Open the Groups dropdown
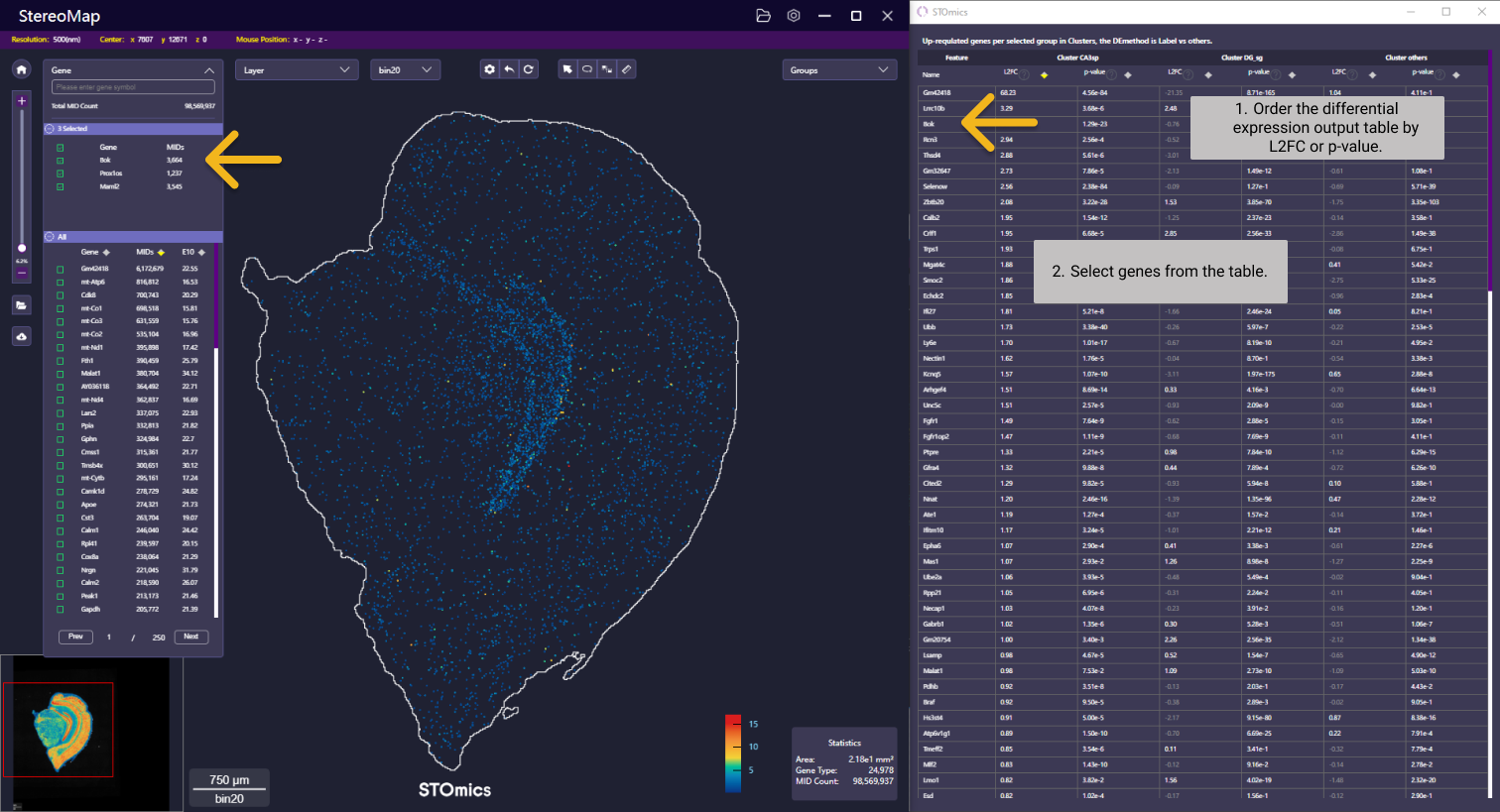The width and height of the screenshot is (1500, 812). point(839,70)
